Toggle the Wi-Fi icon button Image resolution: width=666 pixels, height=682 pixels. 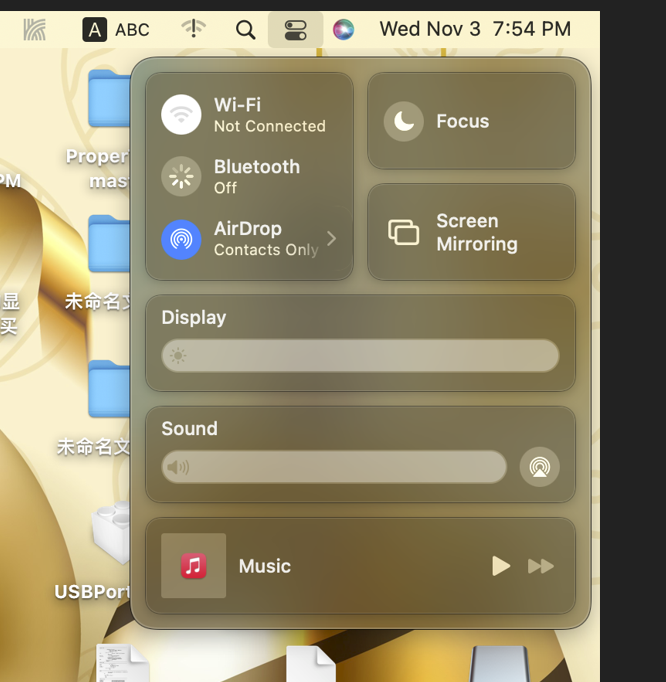pyautogui.click(x=181, y=115)
